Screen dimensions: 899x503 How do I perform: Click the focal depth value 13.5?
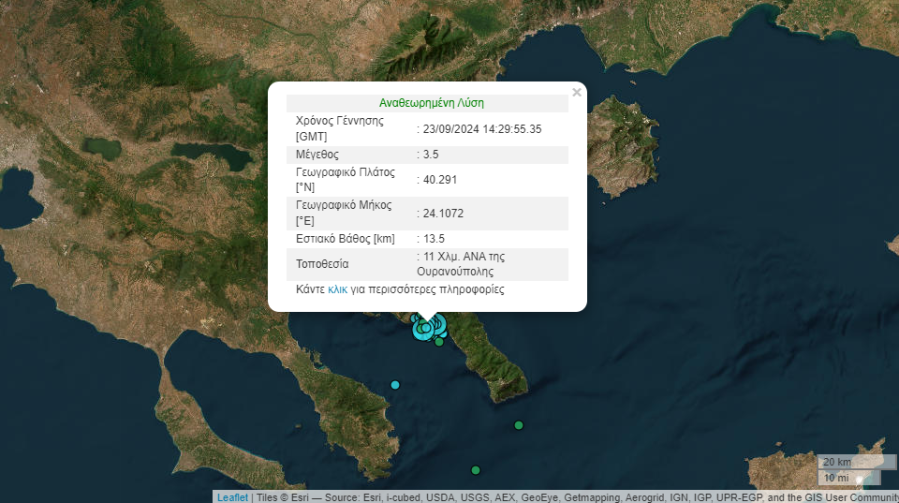[x=434, y=239]
